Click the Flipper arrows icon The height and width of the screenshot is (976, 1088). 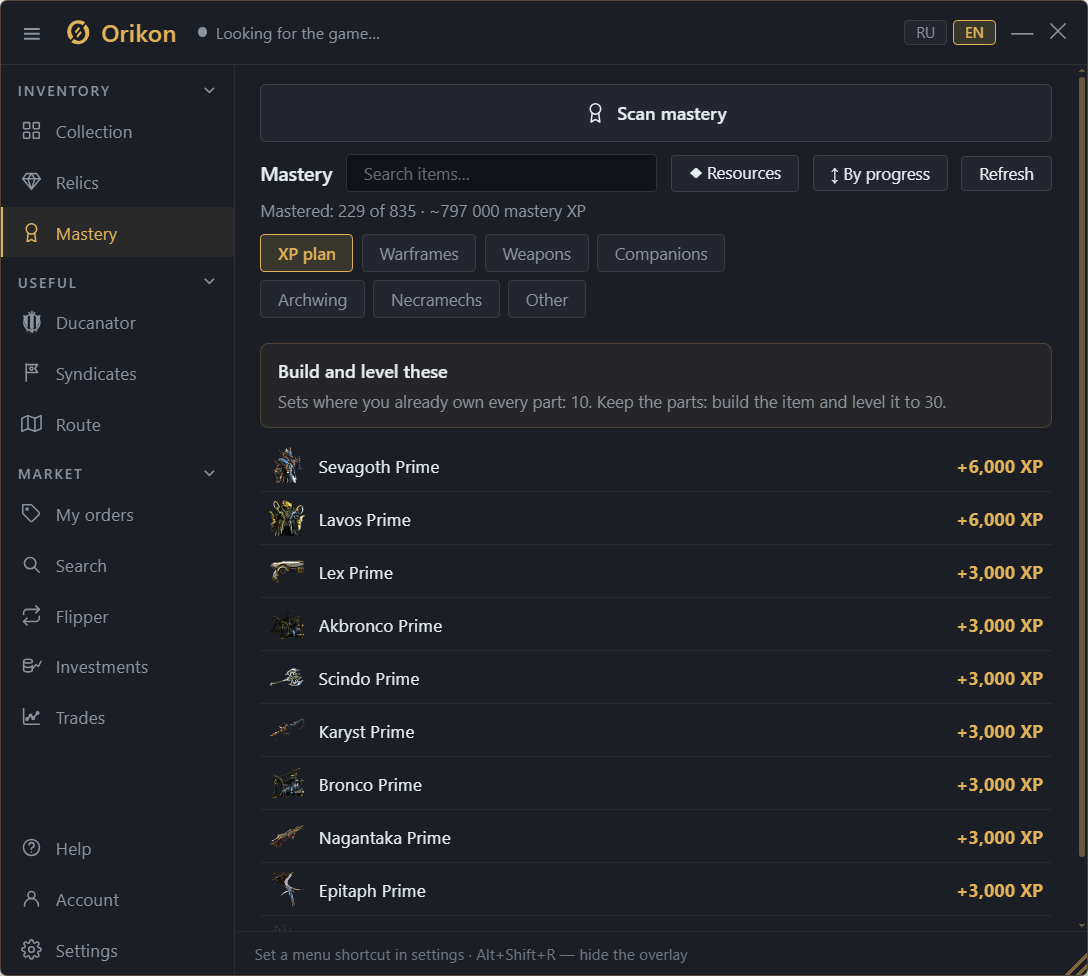(x=31, y=616)
